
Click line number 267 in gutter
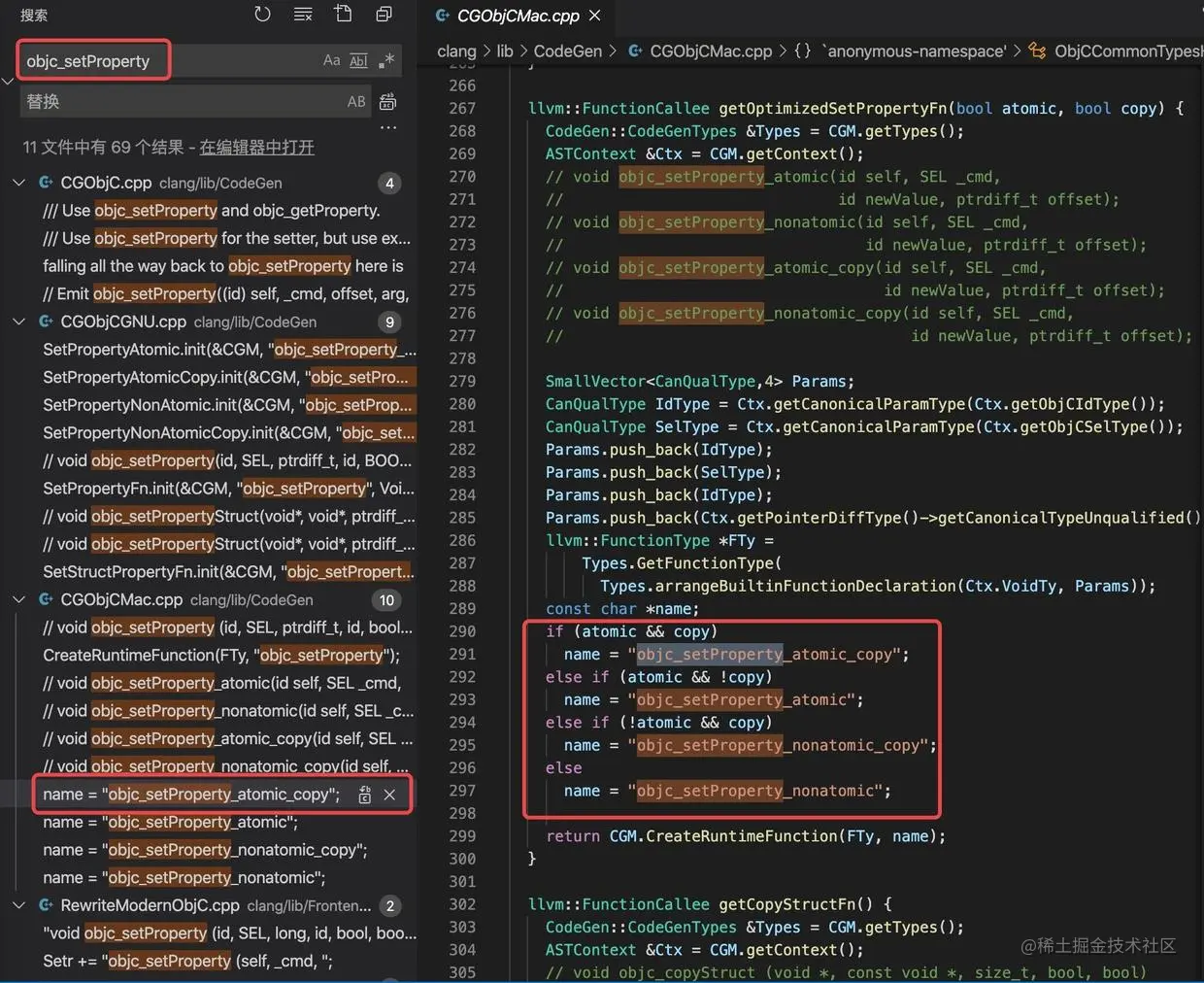tap(462, 109)
